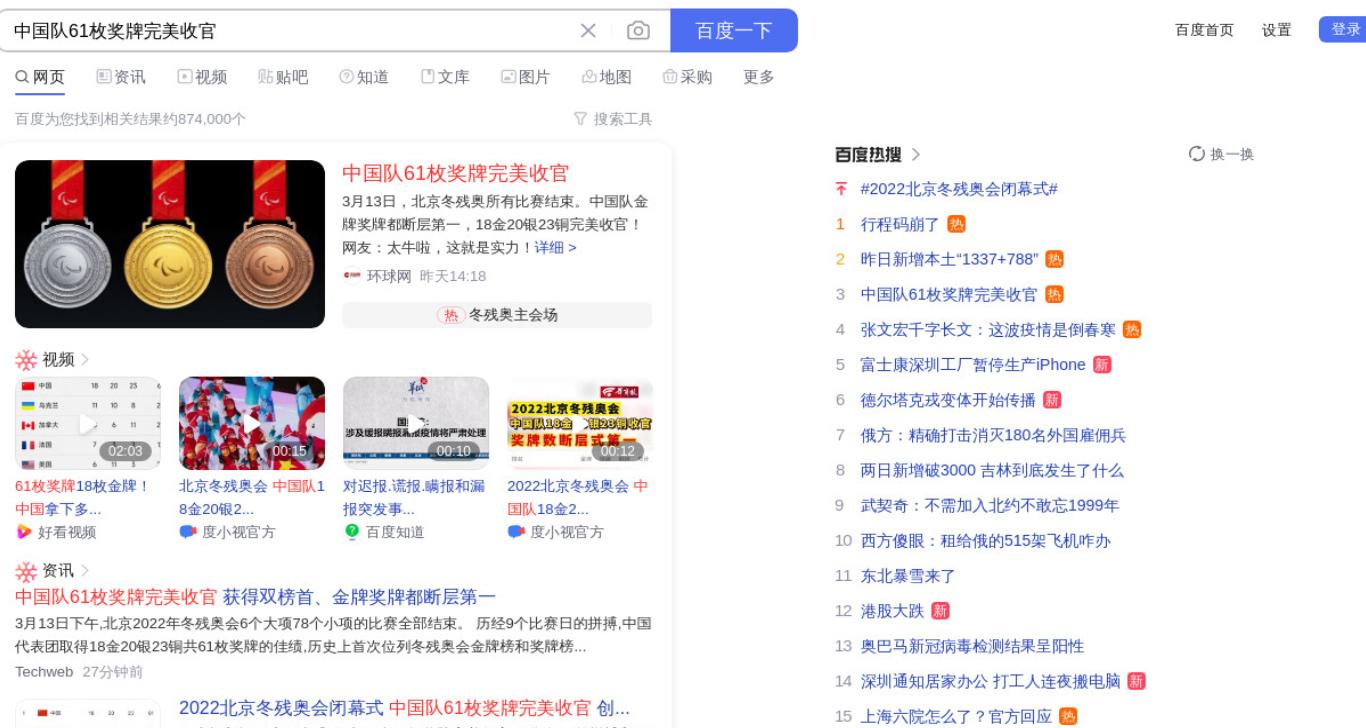The image size is (1366, 728).
Task: Open 西方傻眼：租给俄的515架飞机咋办
Action: tap(985, 541)
